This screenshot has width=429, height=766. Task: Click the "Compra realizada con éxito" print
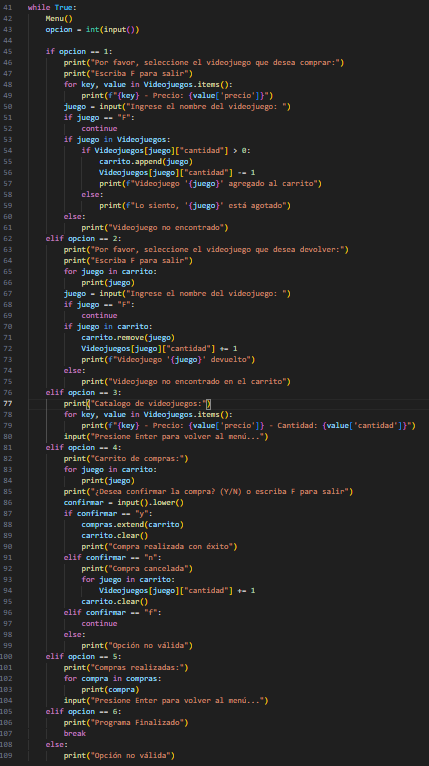pos(159,546)
